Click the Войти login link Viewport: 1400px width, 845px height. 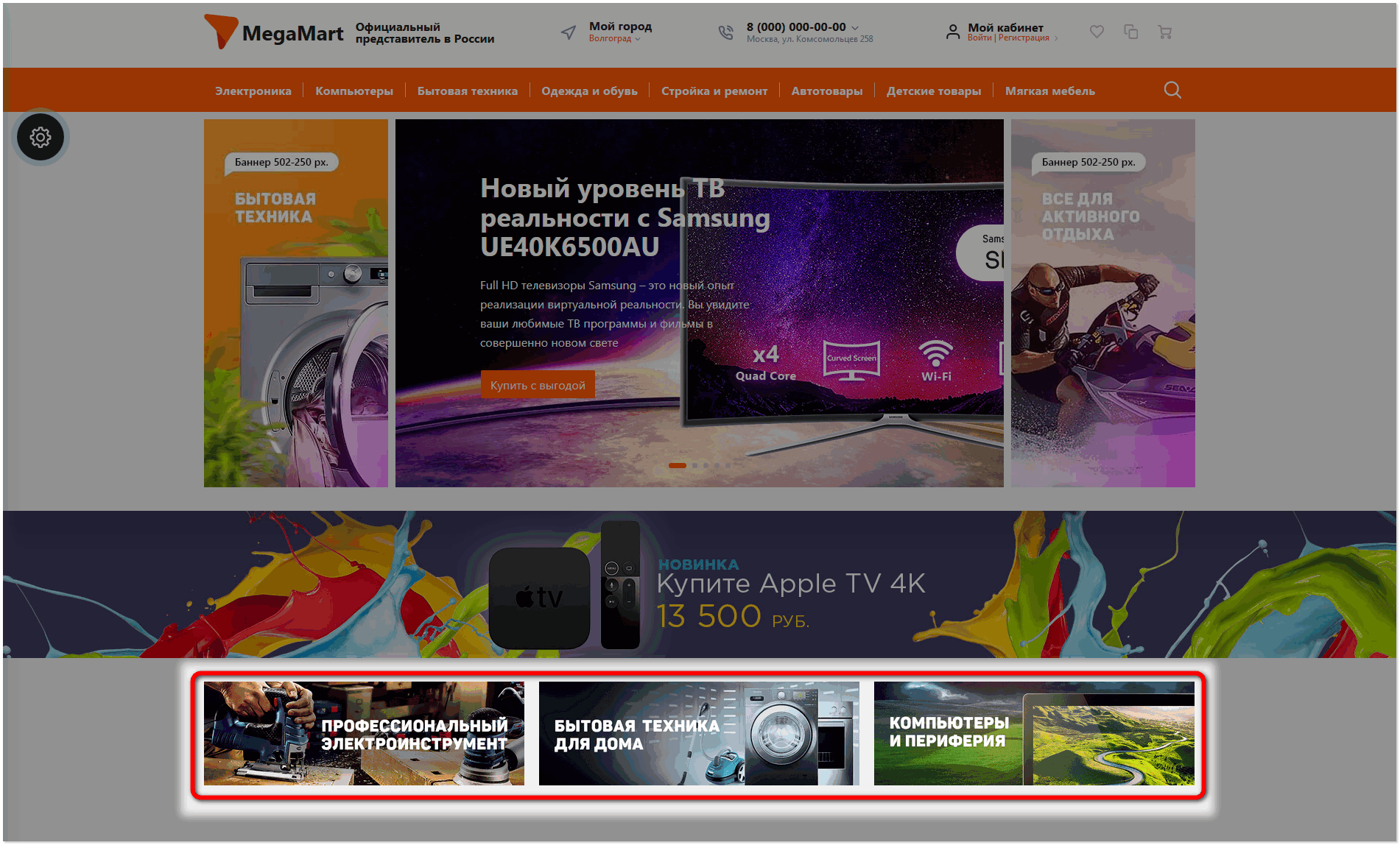[979, 38]
